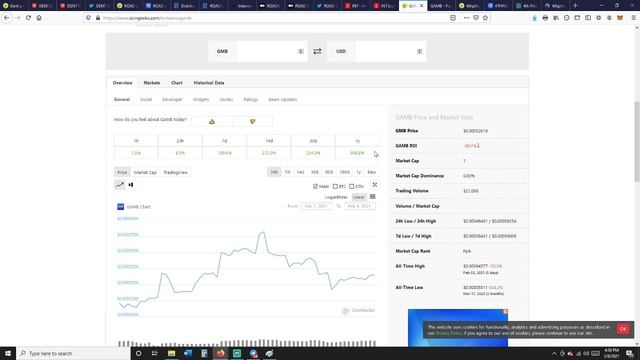
Task: Open a new browser tab with plus
Action: click(x=575, y=6)
